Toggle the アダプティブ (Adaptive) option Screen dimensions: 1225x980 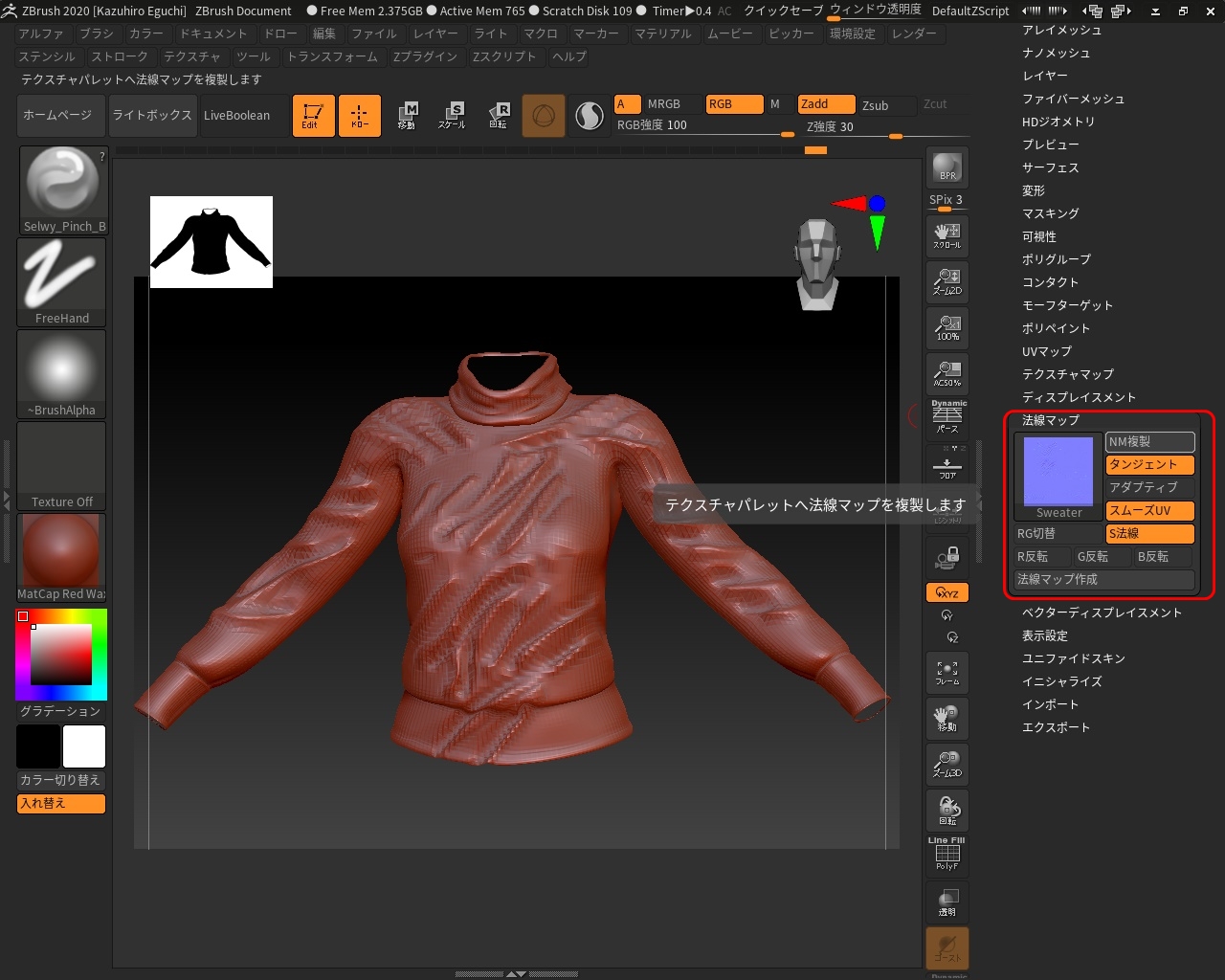click(1150, 488)
